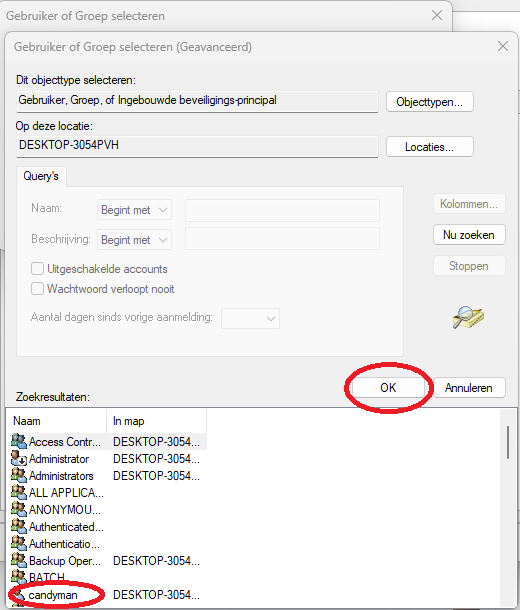The width and height of the screenshot is (520, 610).
Task: Toggle the Uitgeschakelde accounts checkbox
Action: (x=37, y=268)
